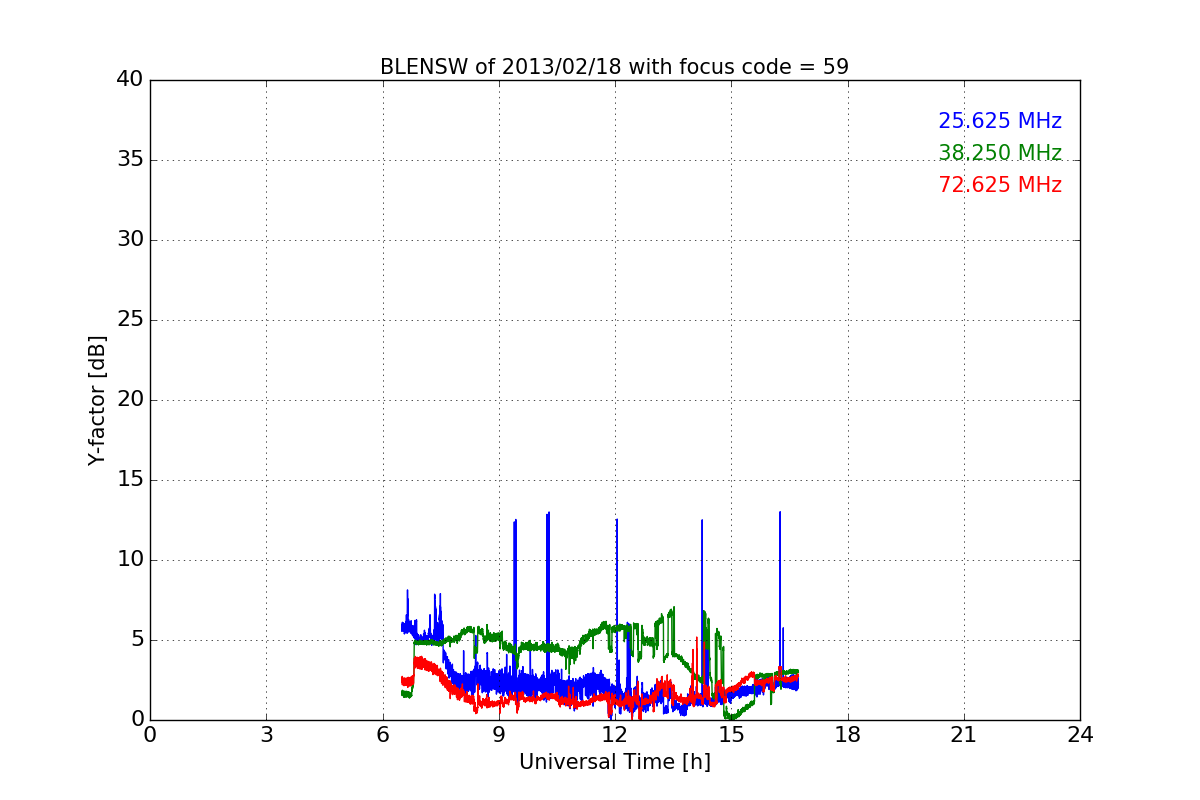Viewport: 1200px width, 800px height.
Task: Click the plot title 'BLENSW of 2013/02/18 with focus code = 59'
Action: (614, 67)
